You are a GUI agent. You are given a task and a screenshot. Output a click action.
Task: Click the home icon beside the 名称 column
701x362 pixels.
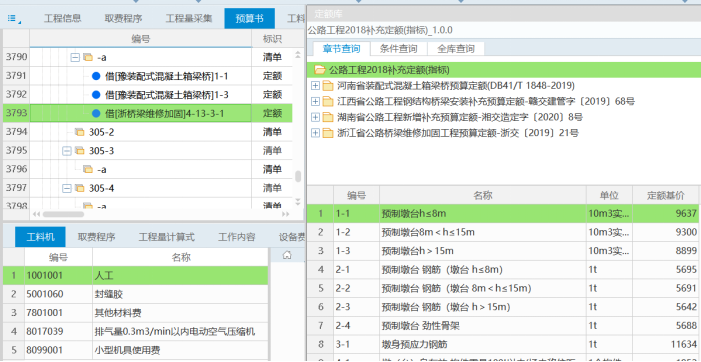(x=287, y=255)
